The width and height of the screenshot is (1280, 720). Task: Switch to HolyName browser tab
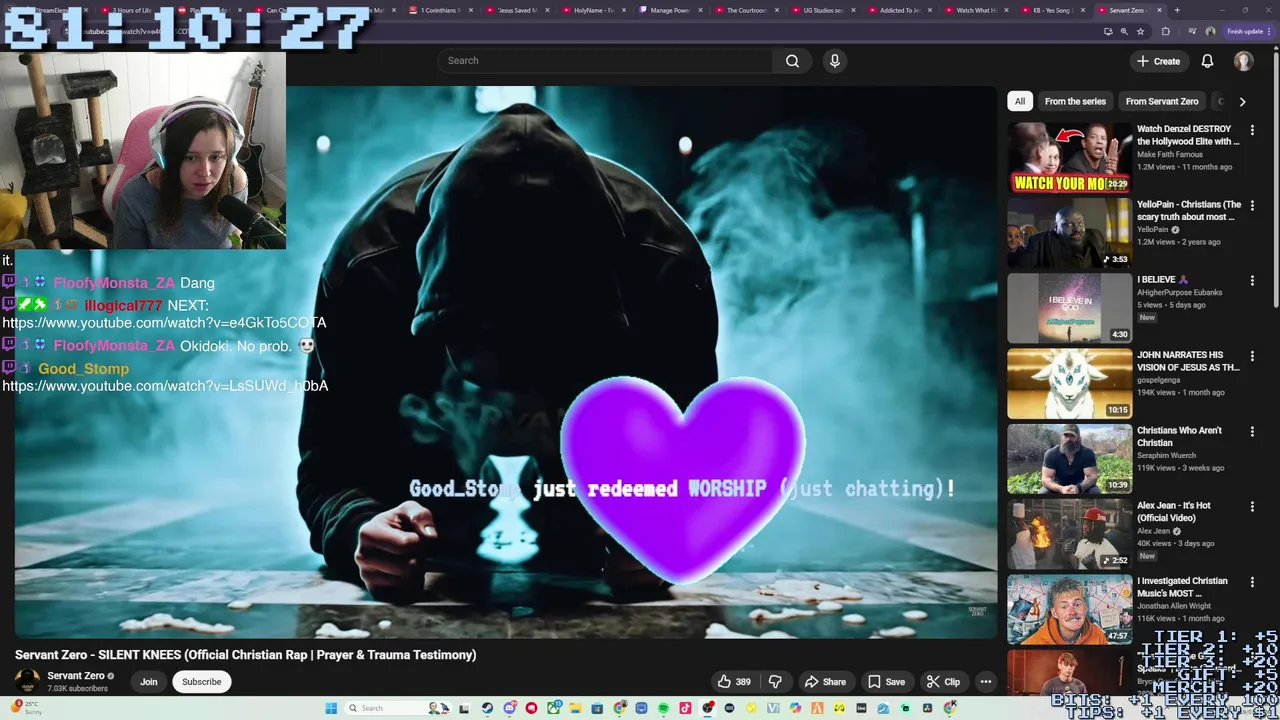(593, 10)
